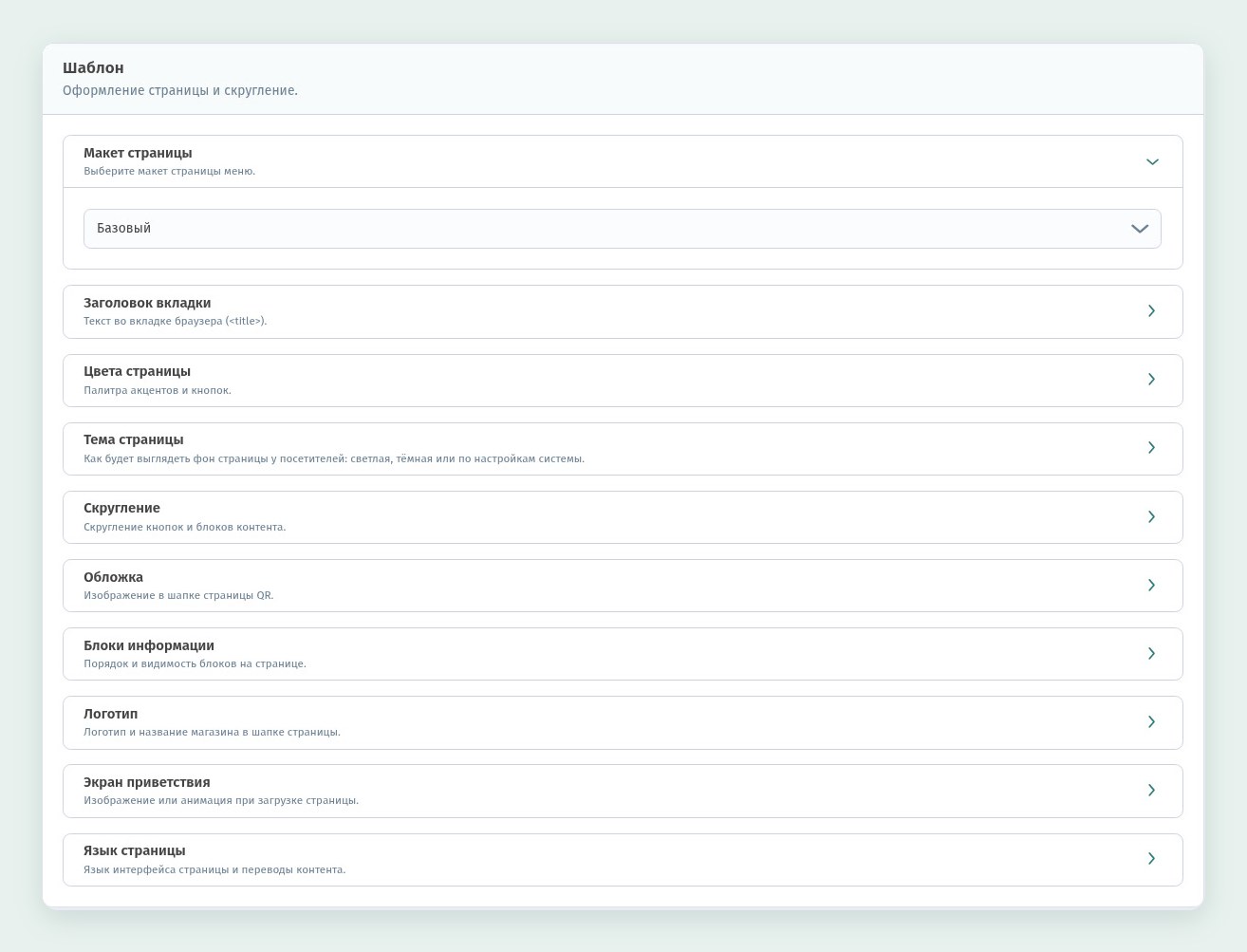Viewport: 1247px width, 952px height.
Task: Click the Тема страницы title text
Action: (134, 439)
